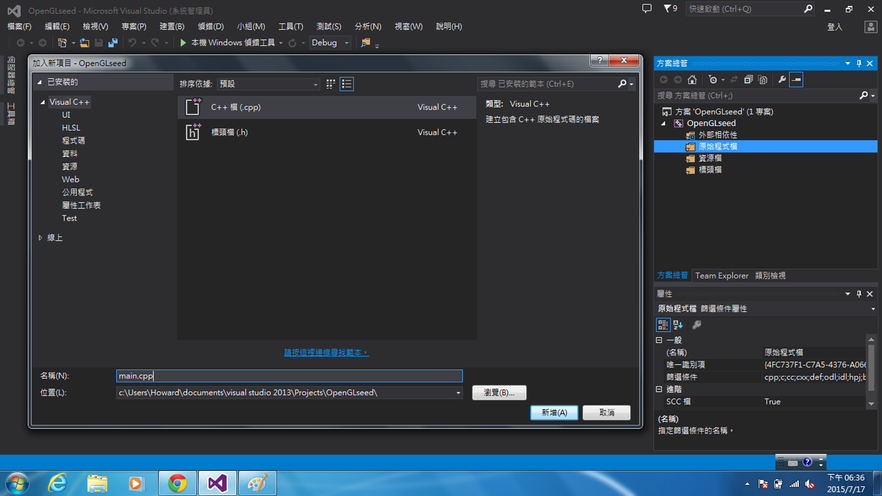Switch to the 類別檢視 Class View tab

[x=770, y=276]
